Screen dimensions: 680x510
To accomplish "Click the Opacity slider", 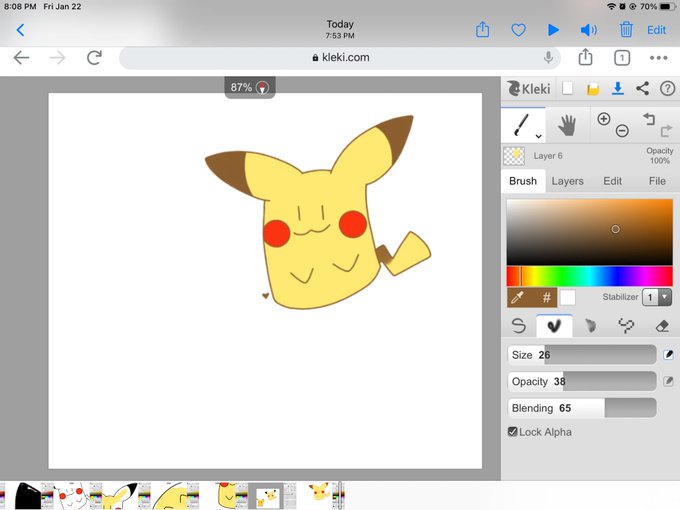I will point(582,382).
